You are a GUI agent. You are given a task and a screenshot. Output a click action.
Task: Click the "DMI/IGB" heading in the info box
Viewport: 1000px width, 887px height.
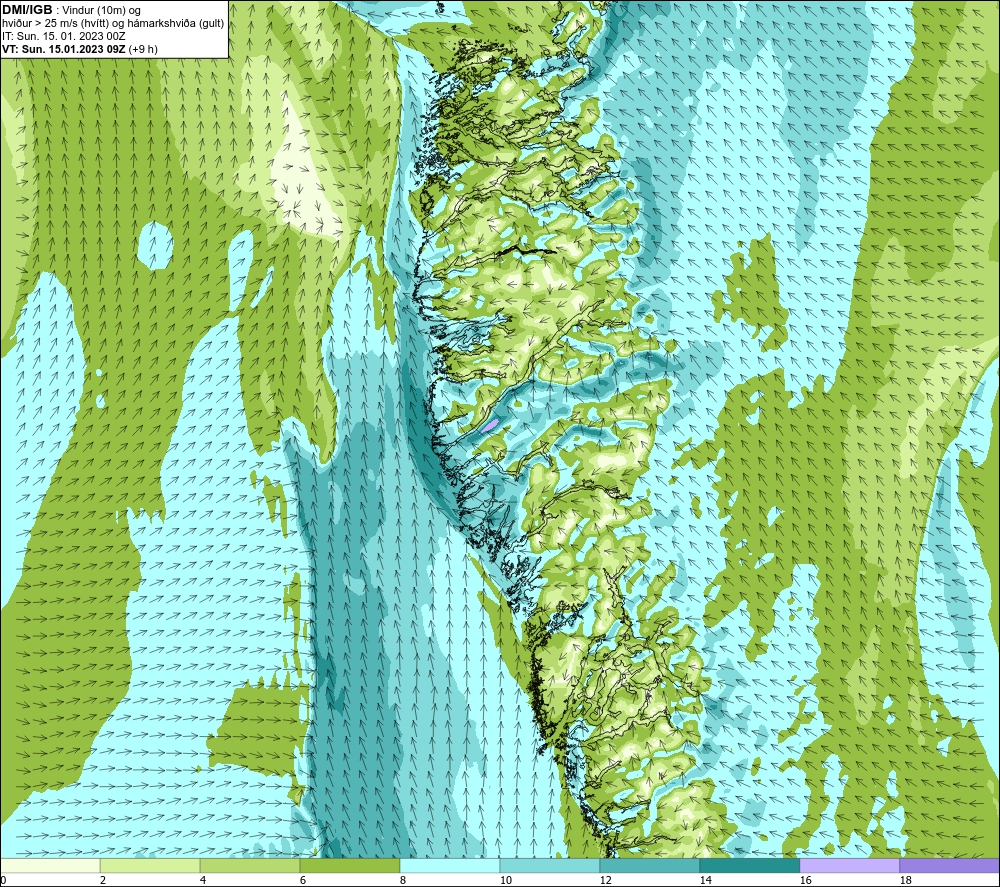click(27, 10)
